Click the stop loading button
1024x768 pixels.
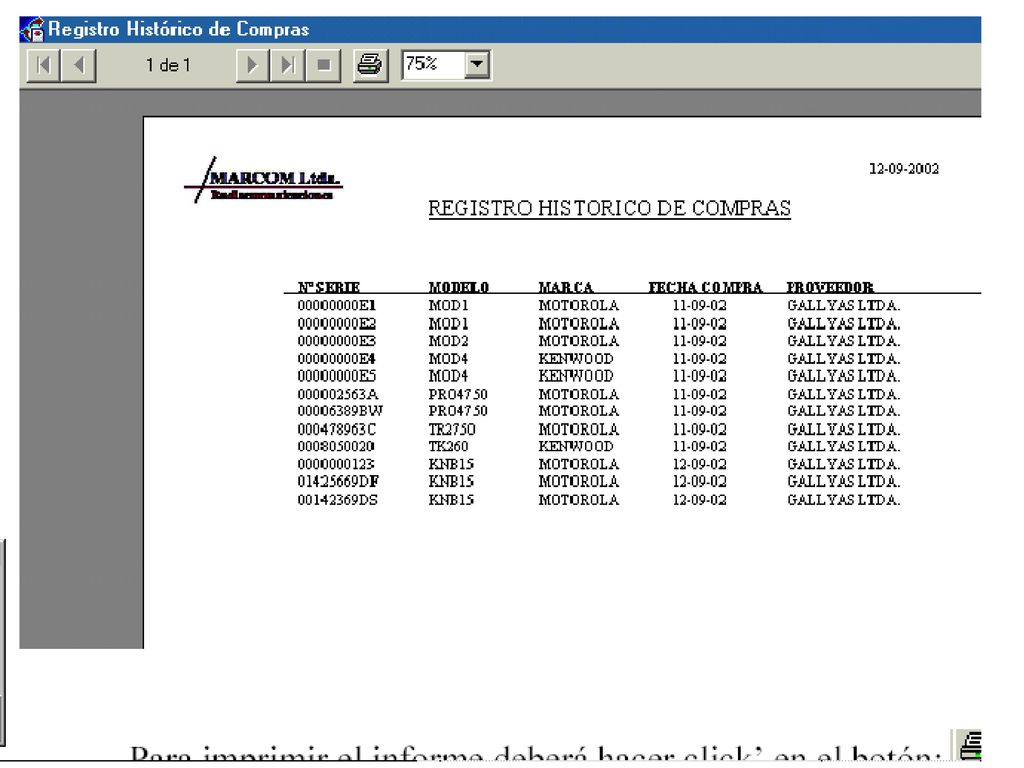coord(323,65)
